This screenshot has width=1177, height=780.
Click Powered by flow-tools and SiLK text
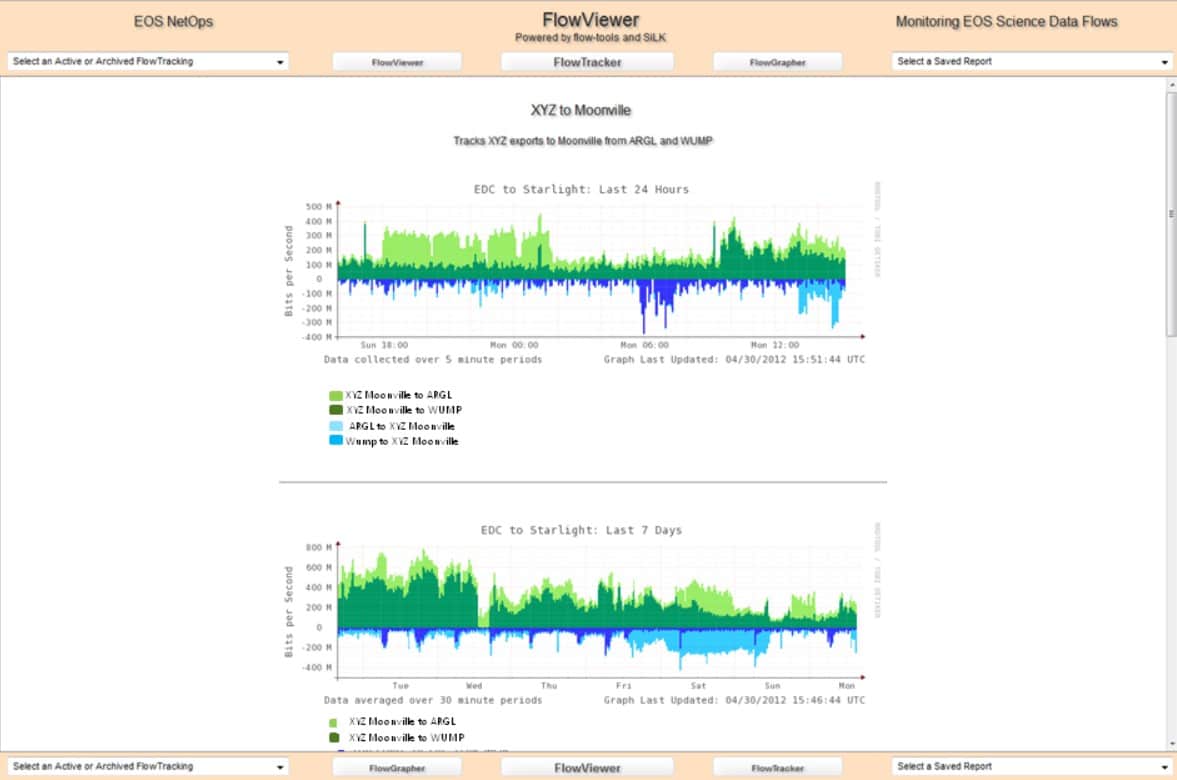(590, 38)
